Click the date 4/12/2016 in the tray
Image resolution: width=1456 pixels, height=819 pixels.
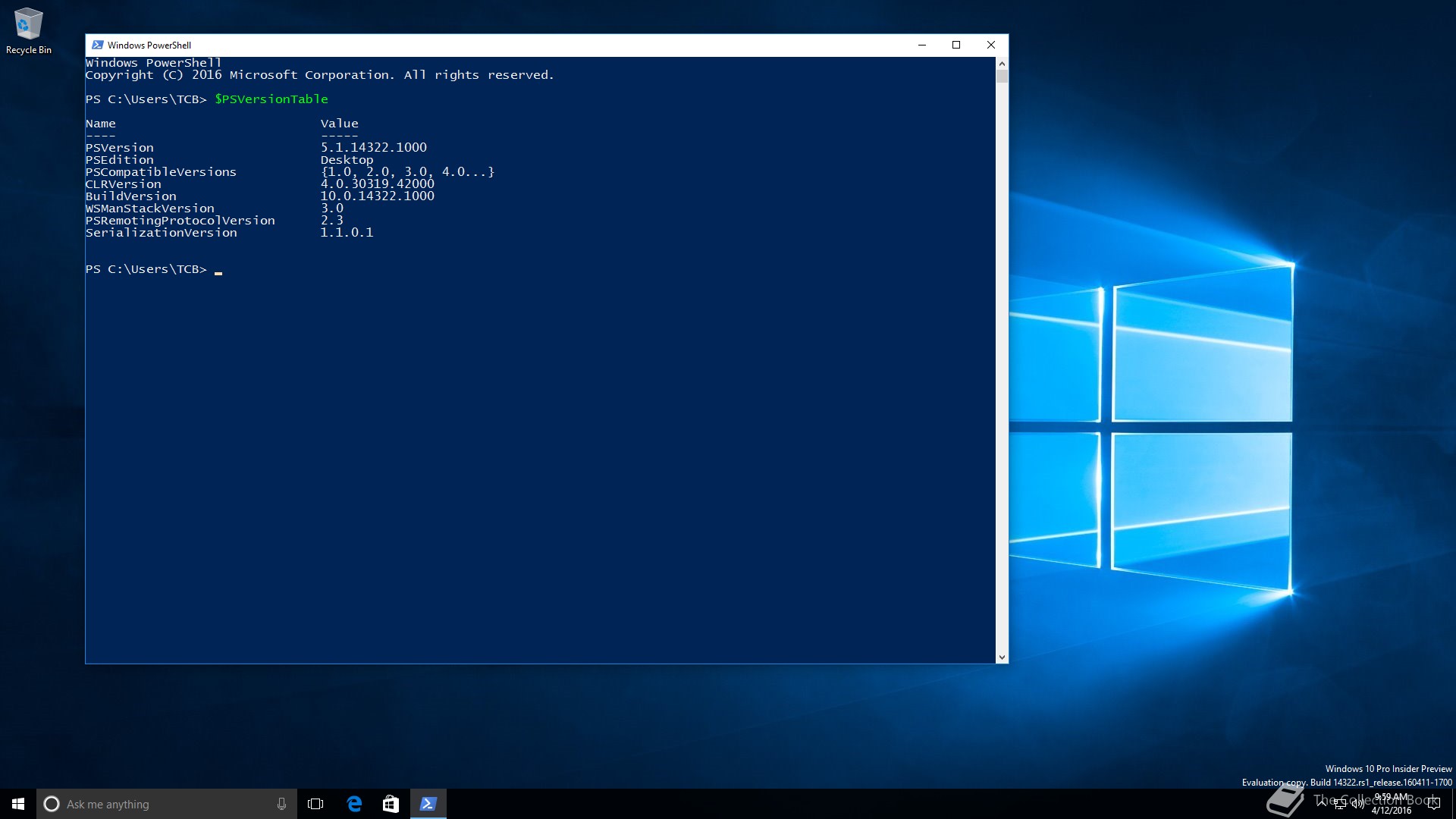point(1391,811)
